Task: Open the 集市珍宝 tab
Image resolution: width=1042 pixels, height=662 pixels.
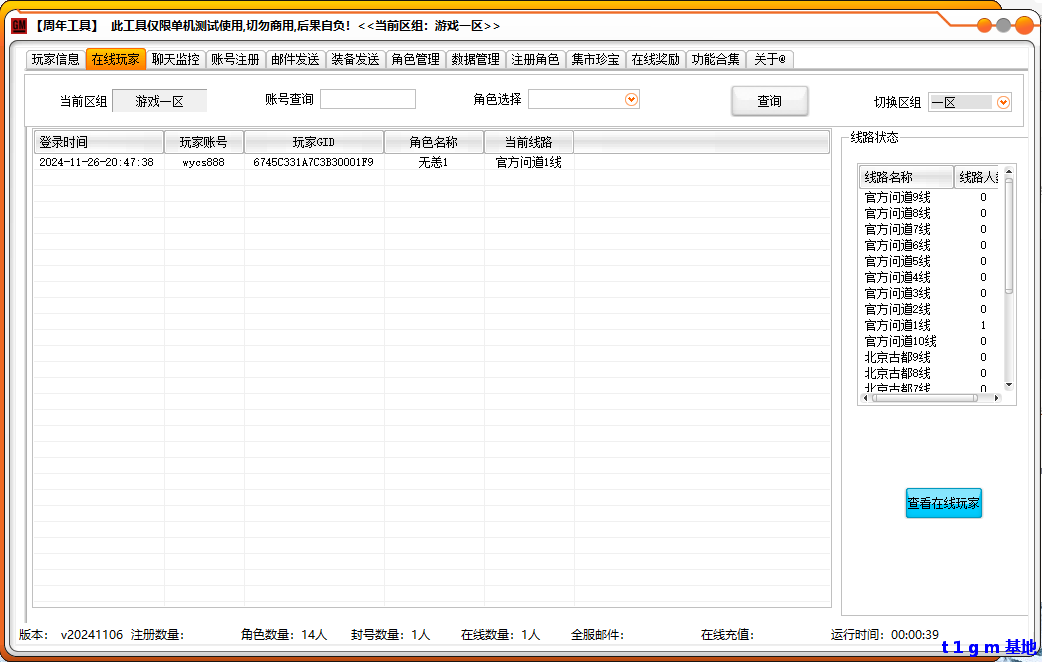Action: pos(596,59)
